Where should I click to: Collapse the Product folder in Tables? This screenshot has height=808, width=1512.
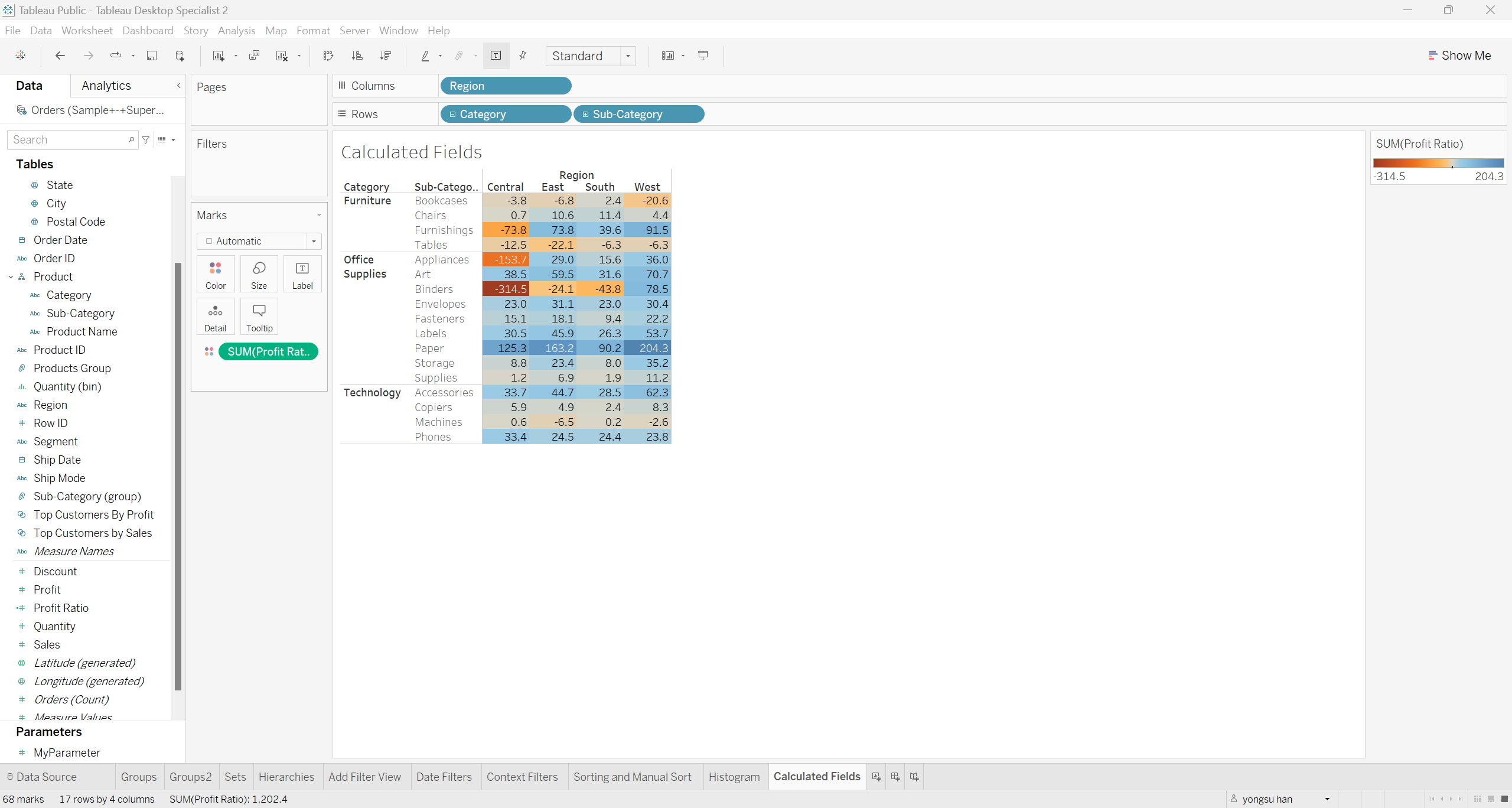click(x=11, y=276)
